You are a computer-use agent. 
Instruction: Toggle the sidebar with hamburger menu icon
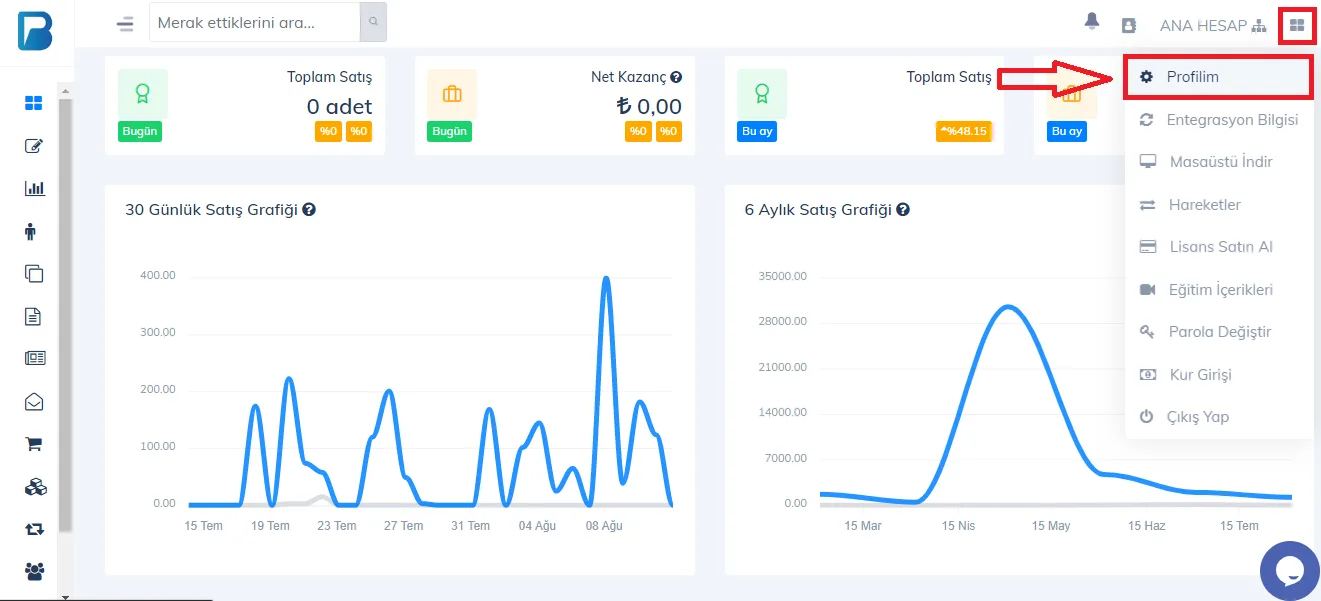point(125,24)
